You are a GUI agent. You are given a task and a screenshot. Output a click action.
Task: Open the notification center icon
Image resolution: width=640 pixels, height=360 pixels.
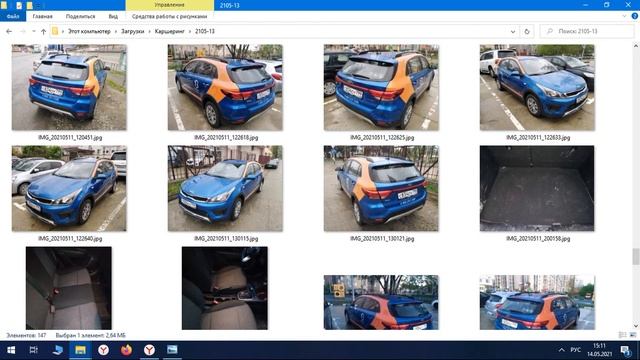tap(626, 350)
